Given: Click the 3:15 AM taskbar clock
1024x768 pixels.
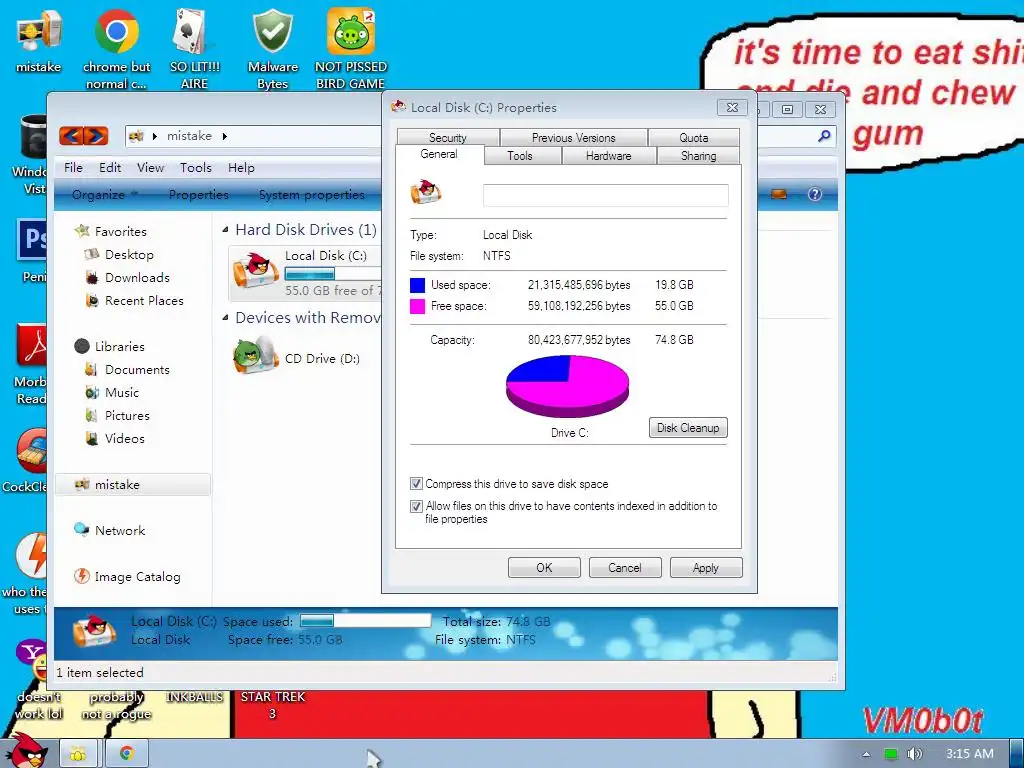Looking at the screenshot, I should (969, 754).
